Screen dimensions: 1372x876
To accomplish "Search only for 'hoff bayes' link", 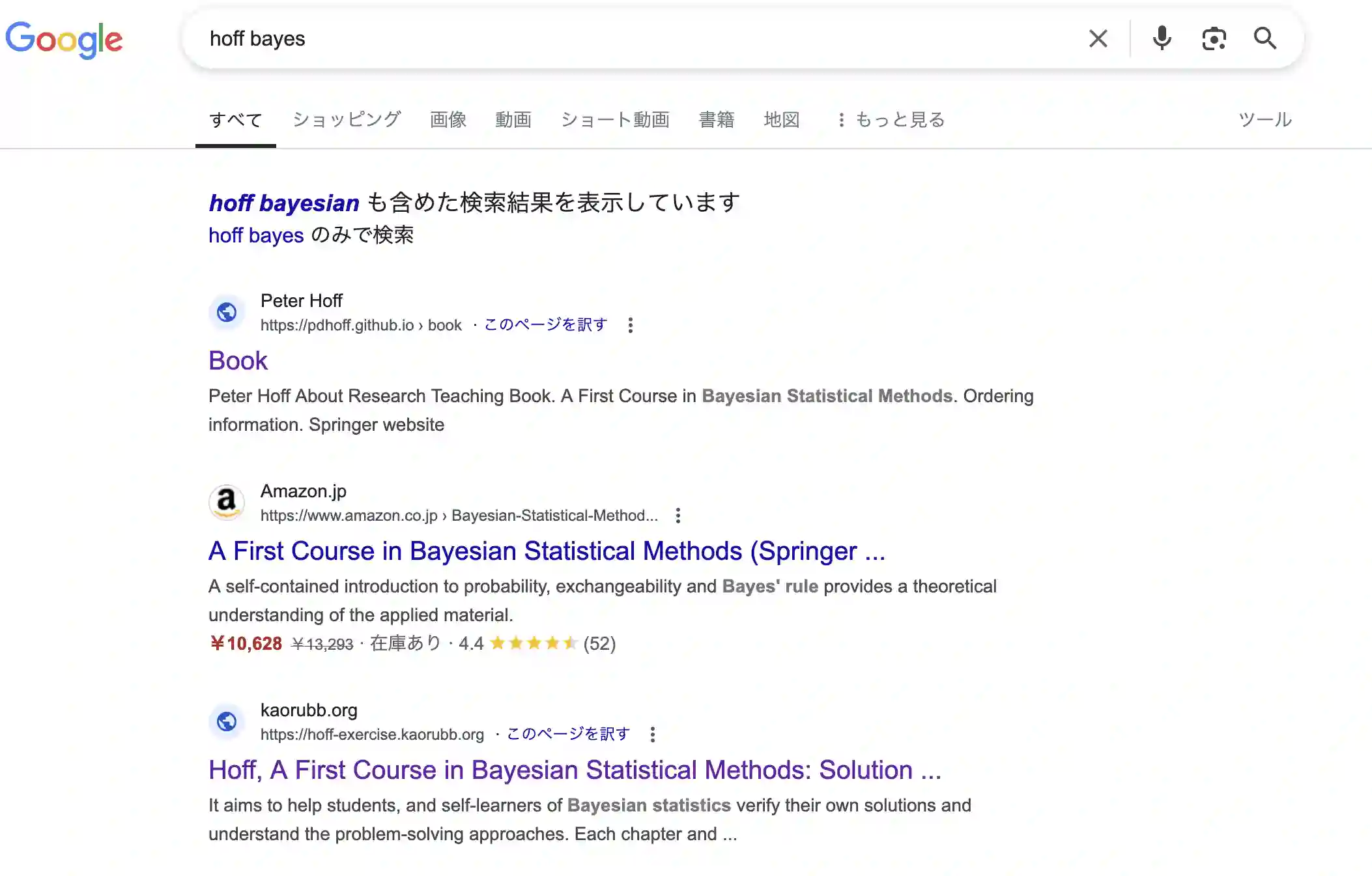I will pyautogui.click(x=256, y=235).
